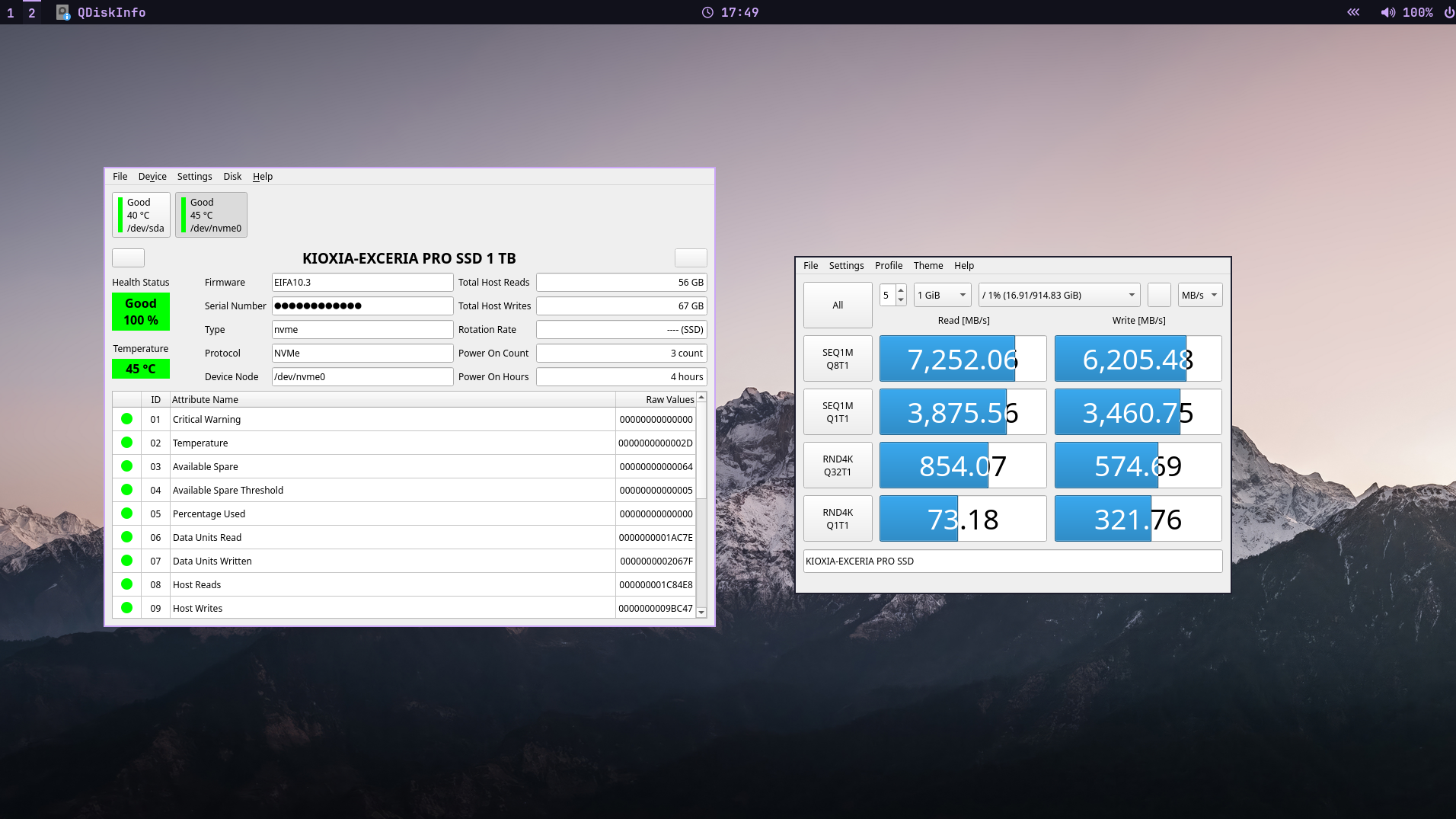Image resolution: width=1456 pixels, height=819 pixels.
Task: Click the SEQ1M Q1T1 write result 3,460.75
Action: 1138,412
